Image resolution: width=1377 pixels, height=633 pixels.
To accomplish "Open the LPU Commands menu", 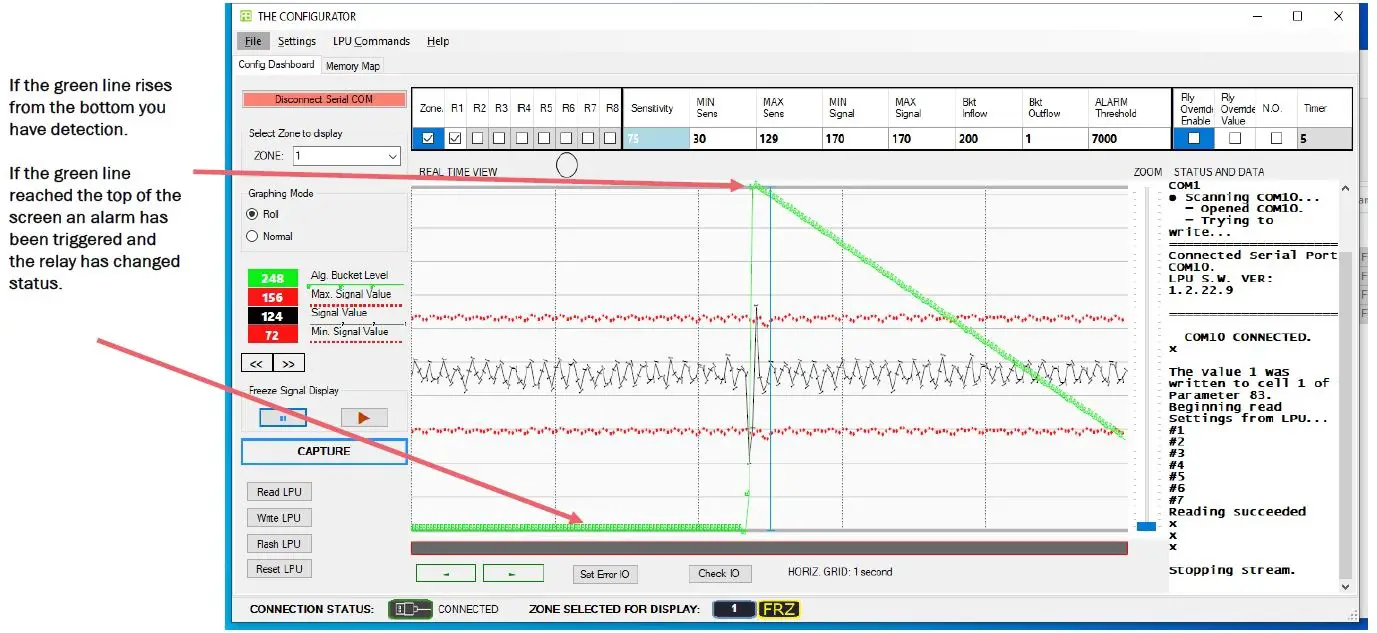I will (x=371, y=41).
